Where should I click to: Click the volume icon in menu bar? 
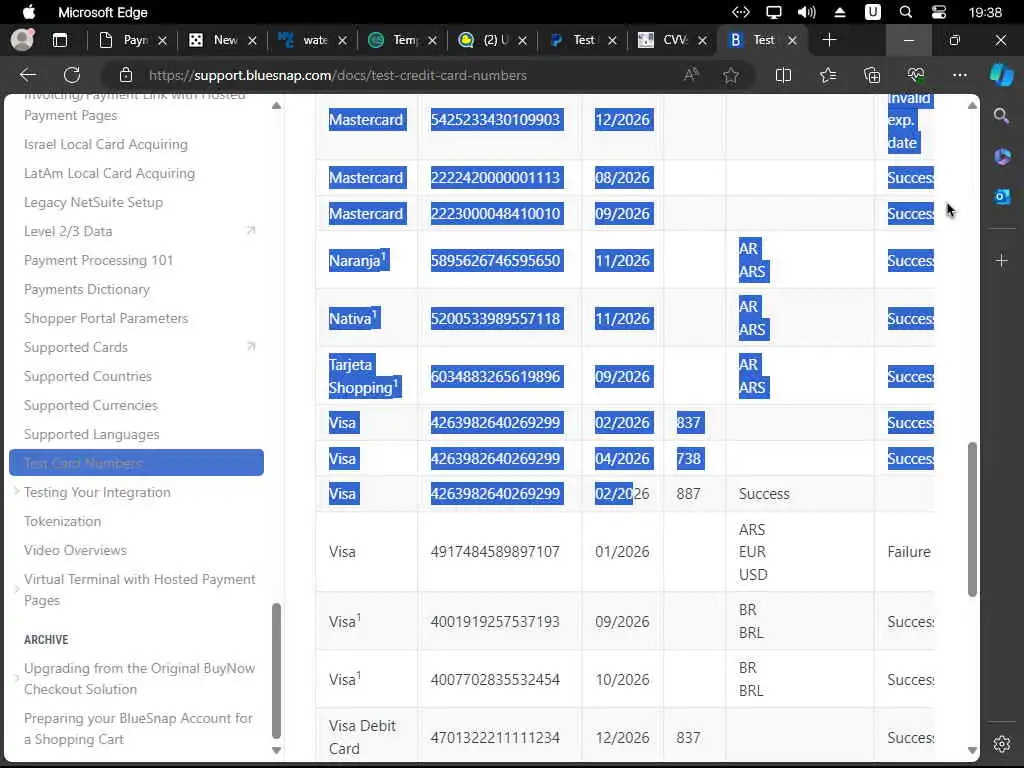click(807, 12)
